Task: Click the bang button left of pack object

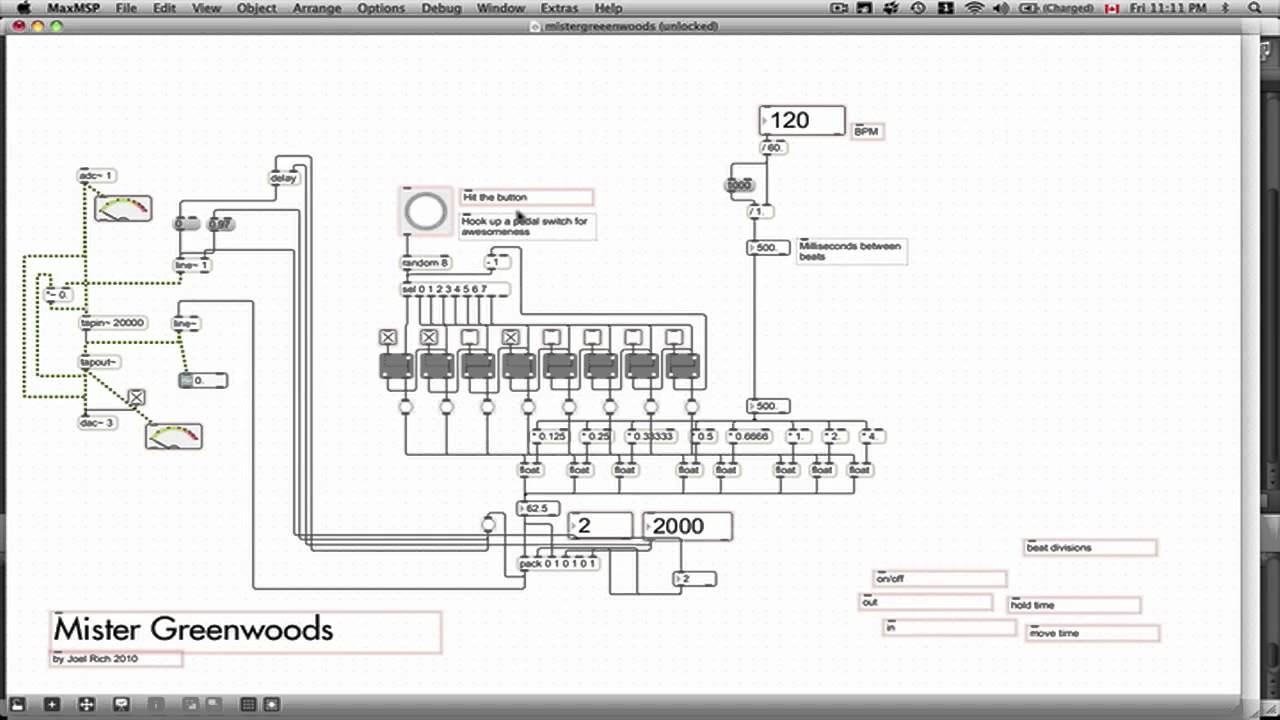Action: (488, 525)
